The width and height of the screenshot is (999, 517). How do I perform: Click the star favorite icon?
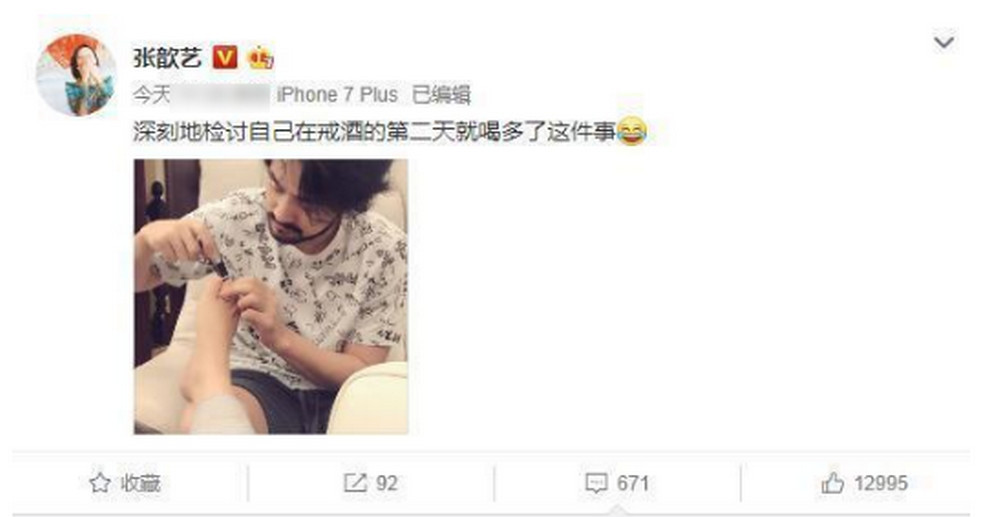(x=99, y=483)
